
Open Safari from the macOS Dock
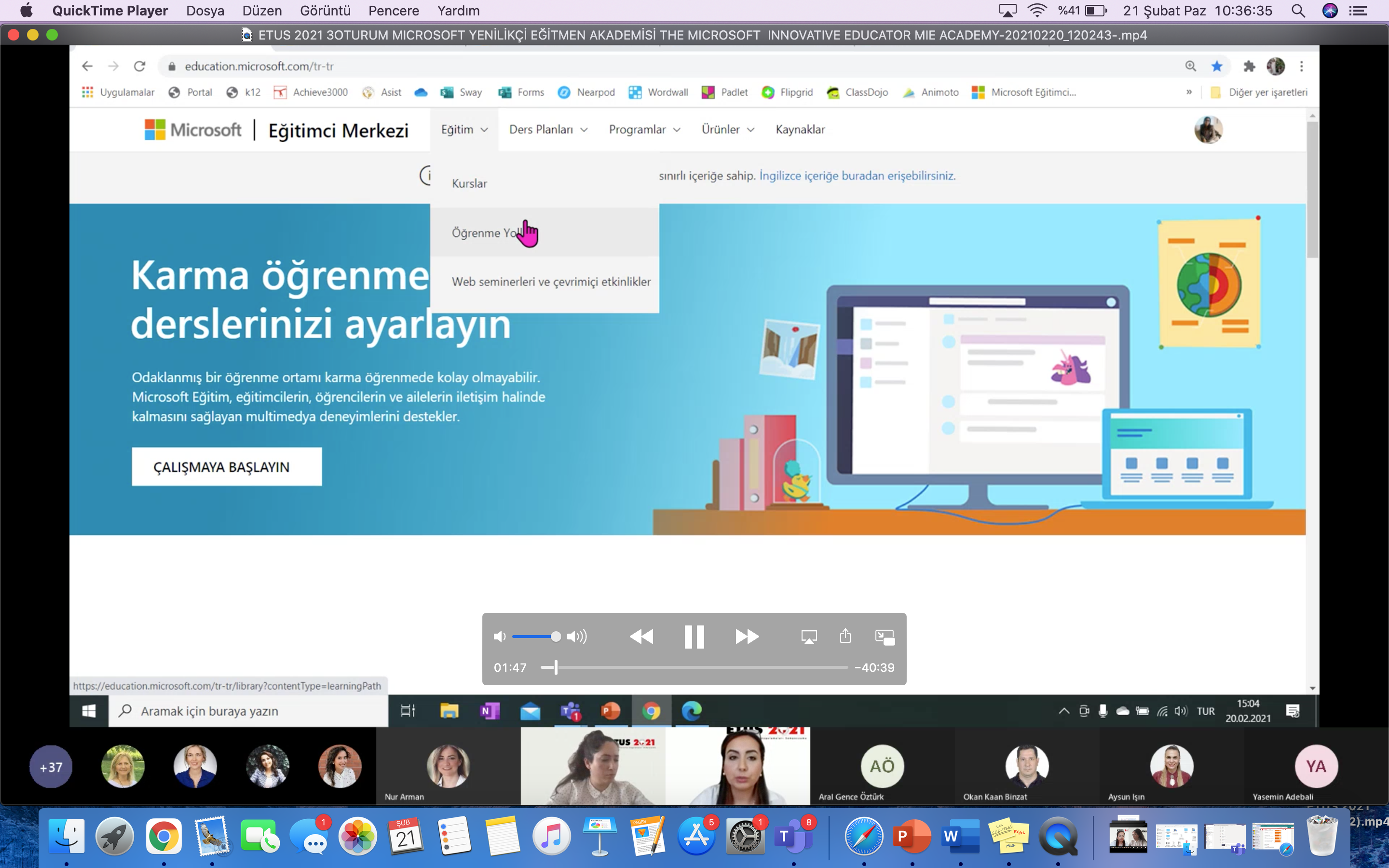864,837
